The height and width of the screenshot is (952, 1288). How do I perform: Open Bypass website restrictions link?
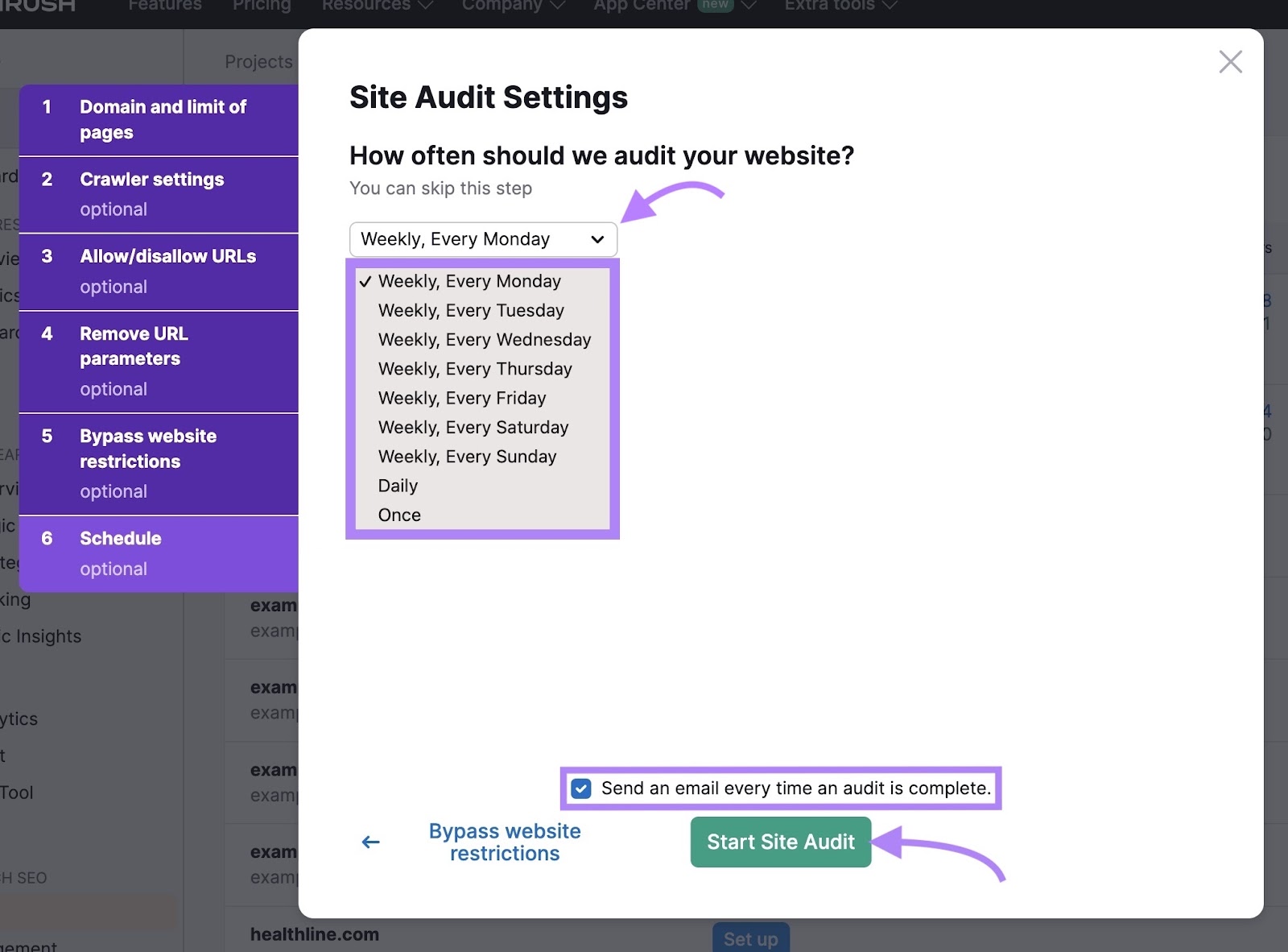[505, 842]
